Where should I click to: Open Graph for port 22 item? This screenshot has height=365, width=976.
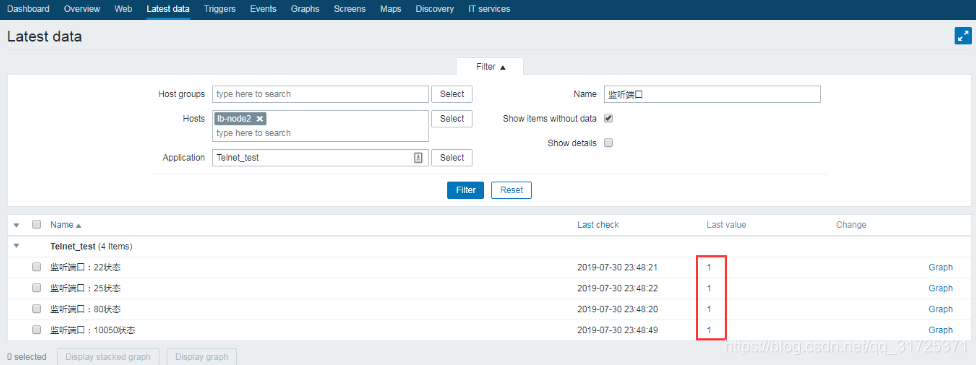pos(941,267)
